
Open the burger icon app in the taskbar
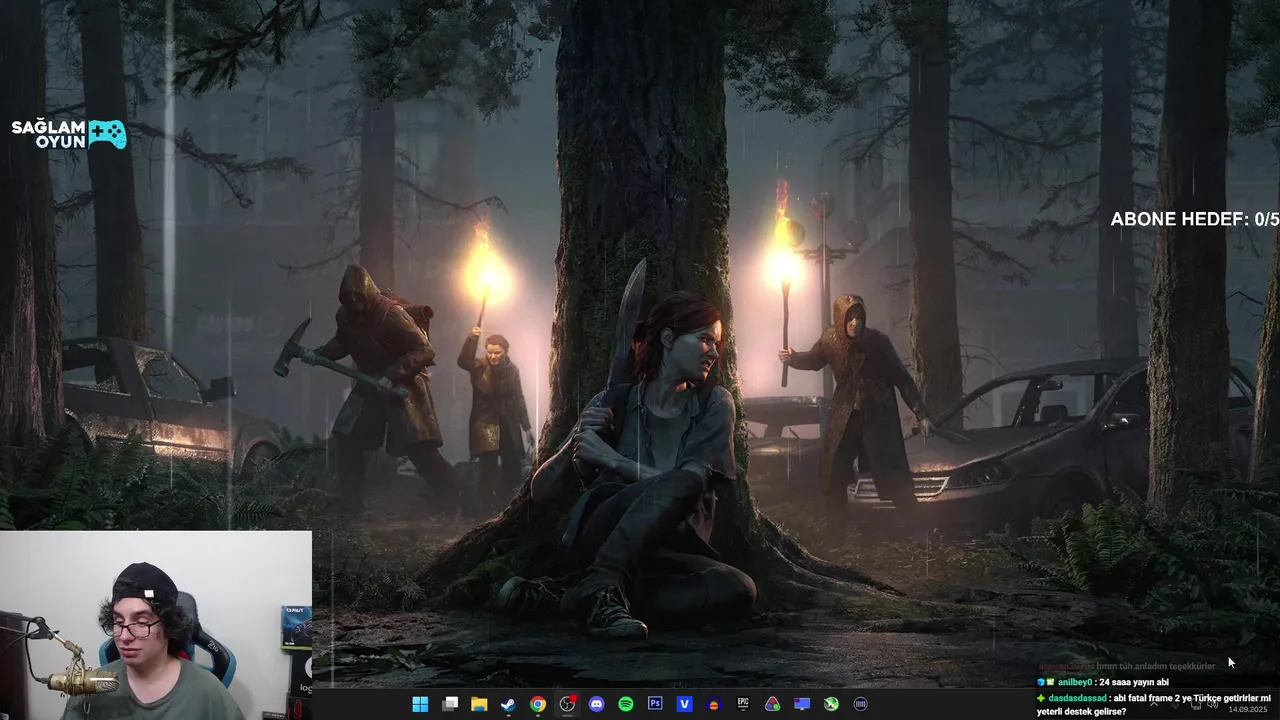coord(714,704)
